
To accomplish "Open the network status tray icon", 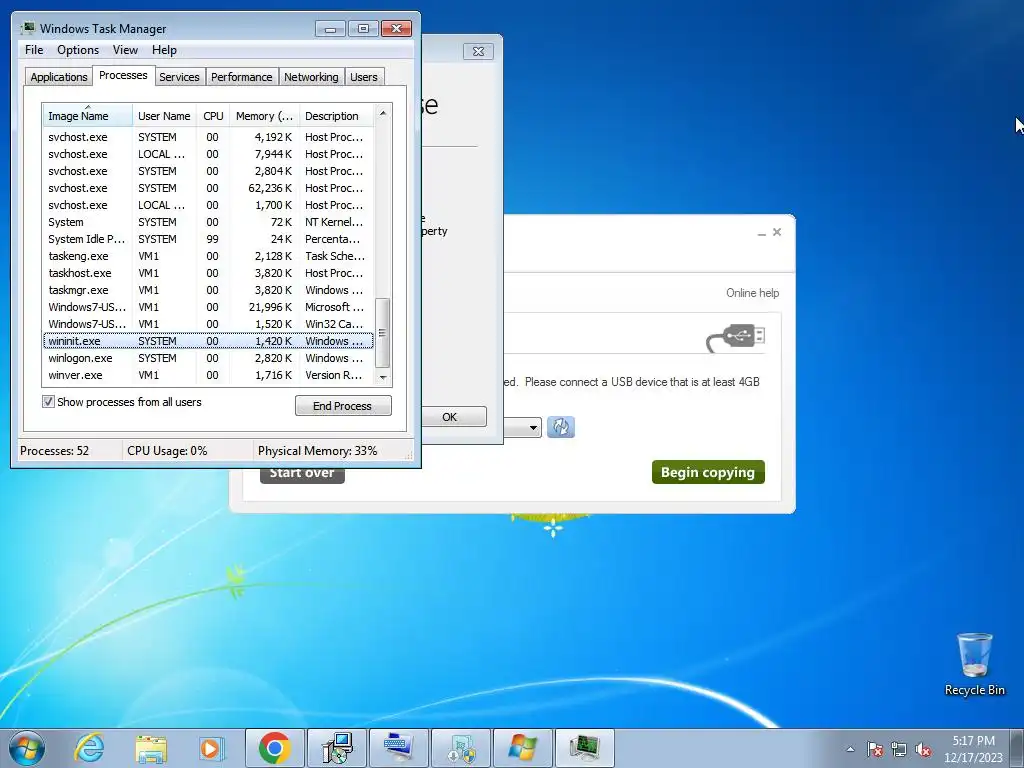I will tap(899, 749).
